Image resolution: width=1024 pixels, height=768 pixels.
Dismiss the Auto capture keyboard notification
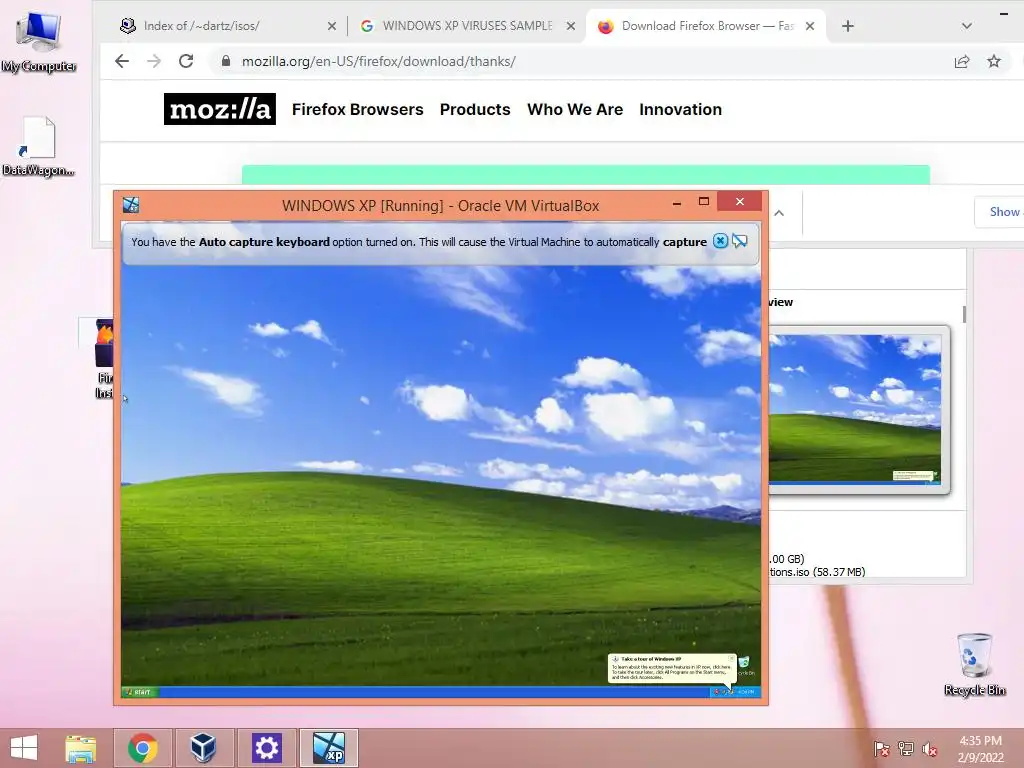(720, 241)
